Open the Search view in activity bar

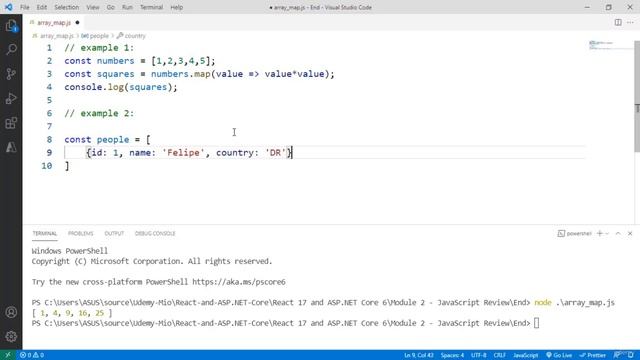click(11, 49)
